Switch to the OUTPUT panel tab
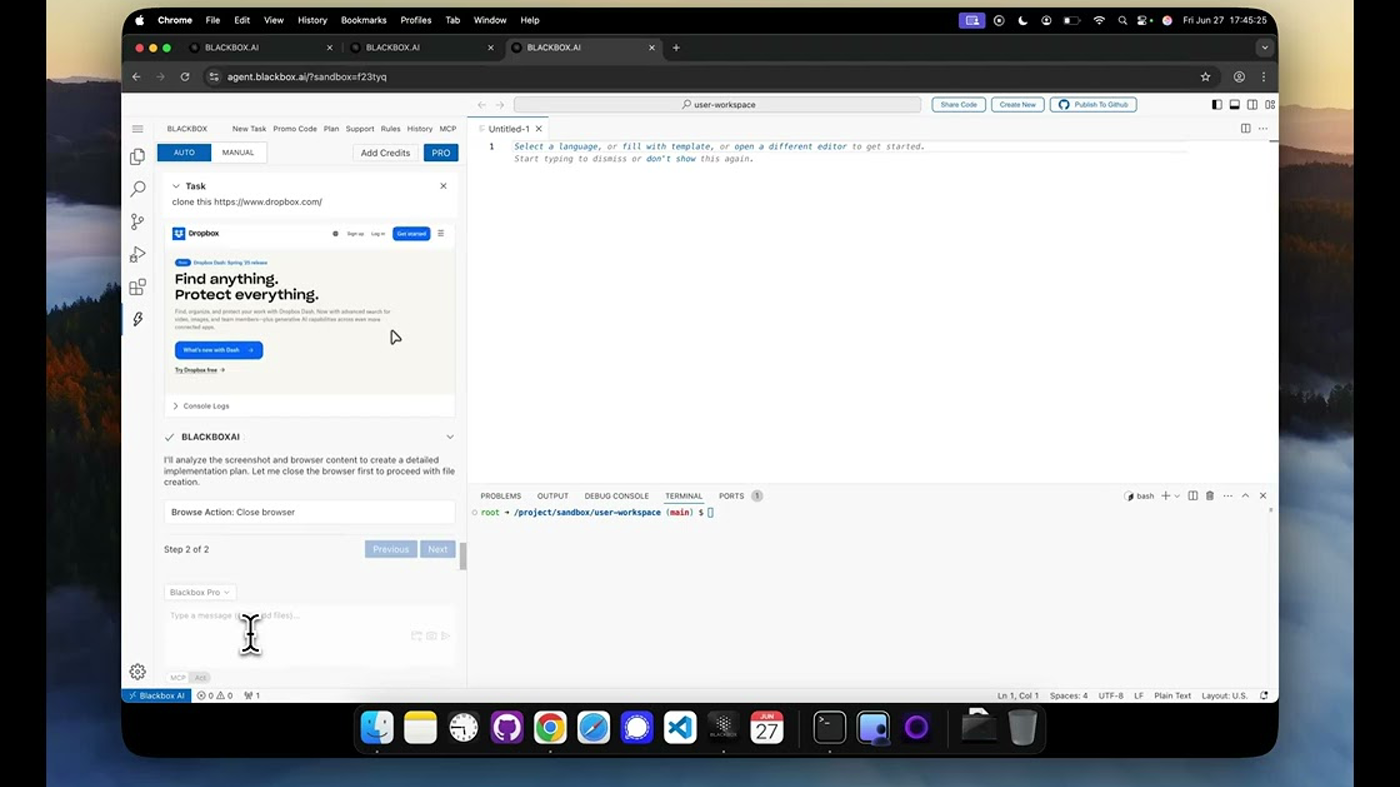The image size is (1400, 787). pyautogui.click(x=552, y=496)
